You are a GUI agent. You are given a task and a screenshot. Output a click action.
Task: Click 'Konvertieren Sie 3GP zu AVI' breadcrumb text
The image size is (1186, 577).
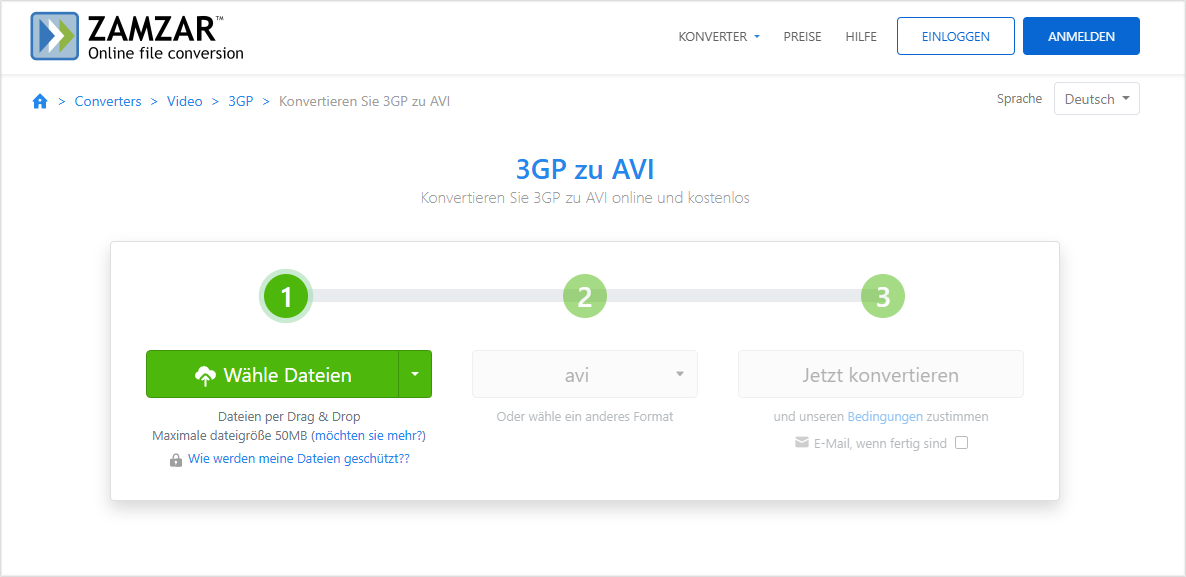click(365, 101)
